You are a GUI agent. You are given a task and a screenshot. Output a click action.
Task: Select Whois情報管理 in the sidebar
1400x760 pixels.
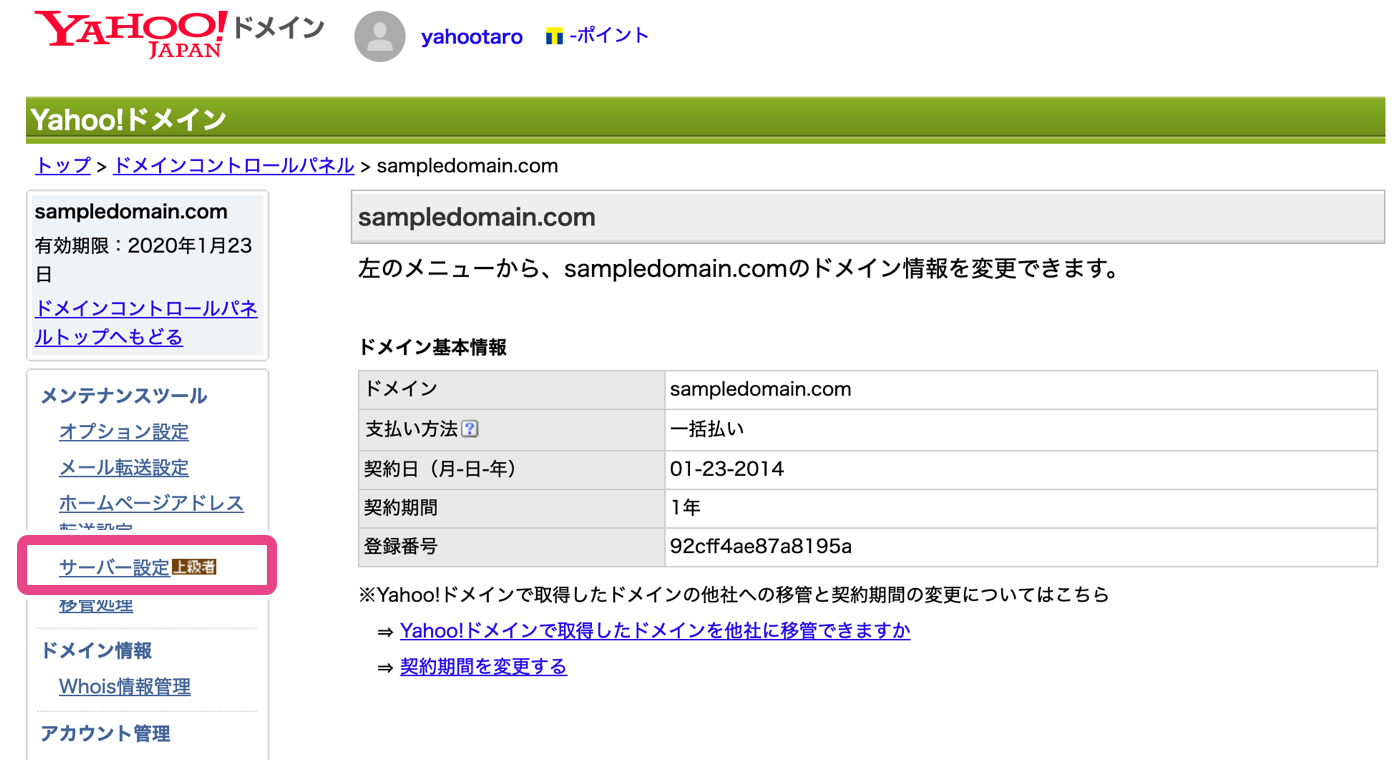125,687
